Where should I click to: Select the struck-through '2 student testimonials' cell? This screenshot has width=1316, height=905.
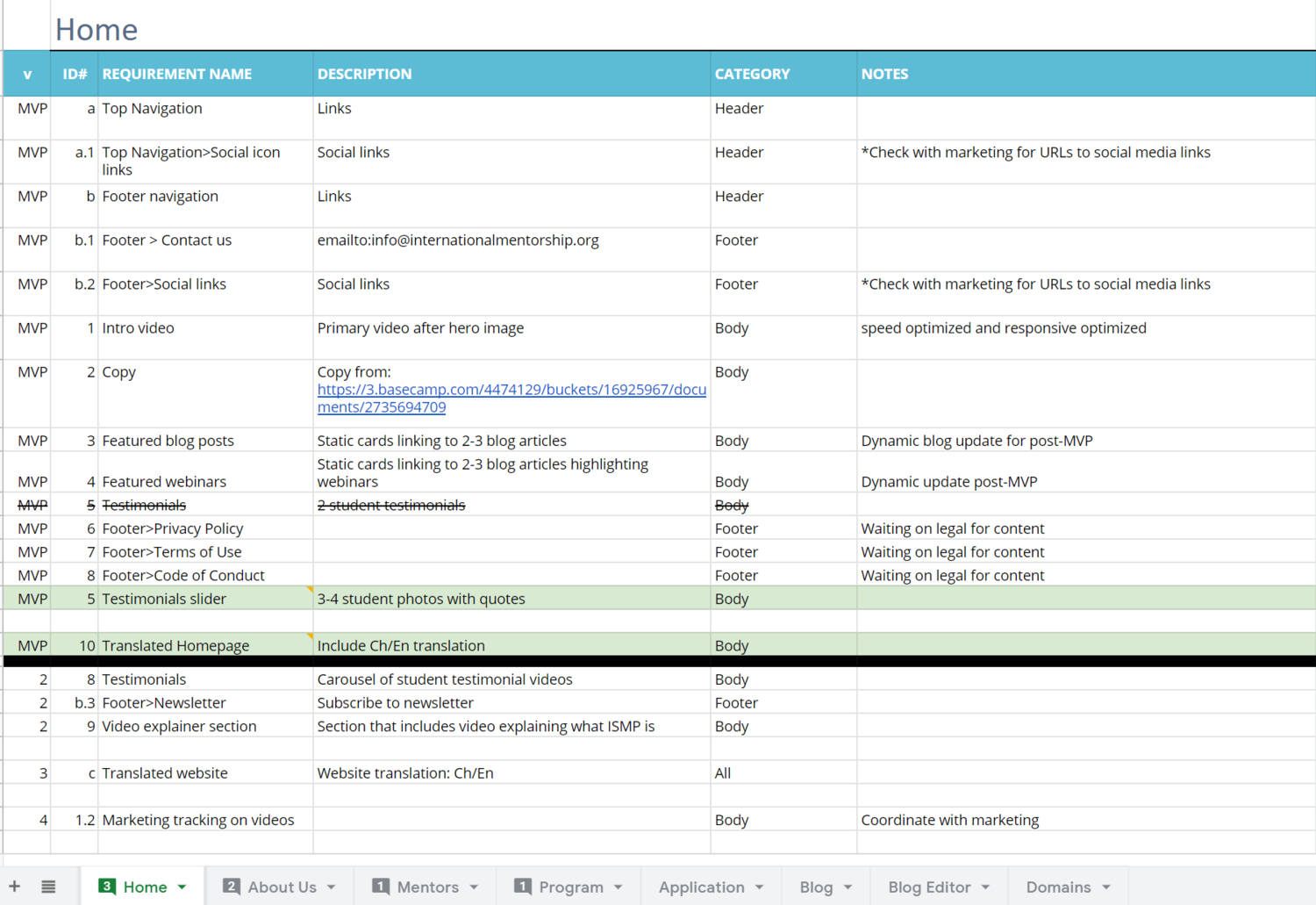tap(511, 505)
